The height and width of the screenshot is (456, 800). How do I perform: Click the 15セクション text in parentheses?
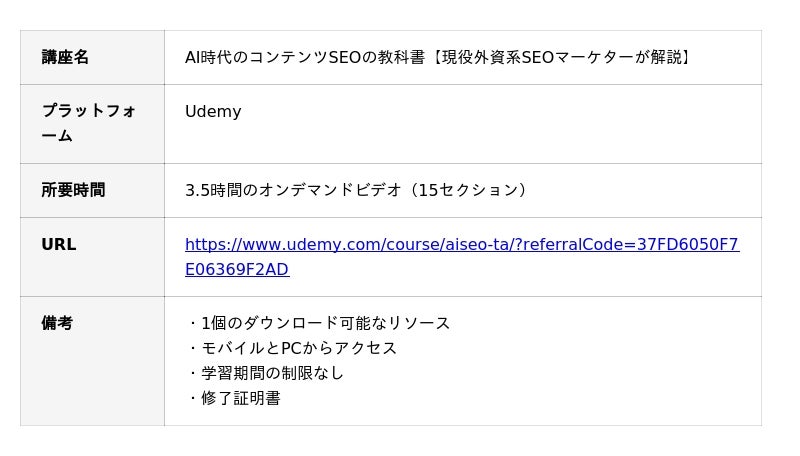(x=468, y=190)
